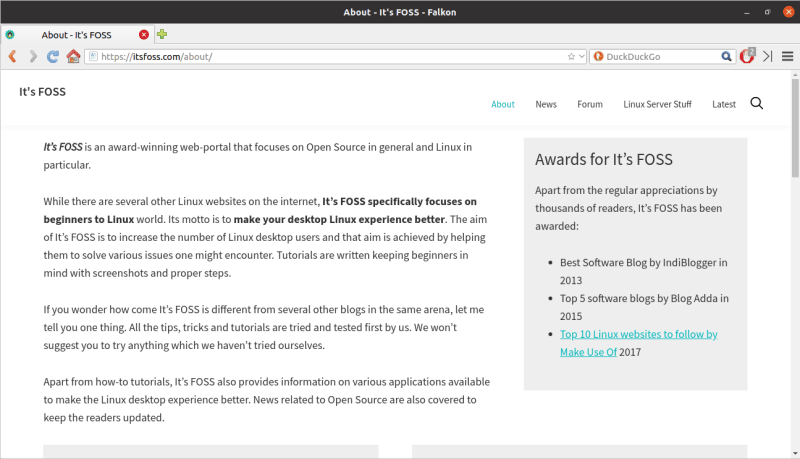The height and width of the screenshot is (459, 800).
Task: Bookmark this page with the star icon
Action: (571, 57)
